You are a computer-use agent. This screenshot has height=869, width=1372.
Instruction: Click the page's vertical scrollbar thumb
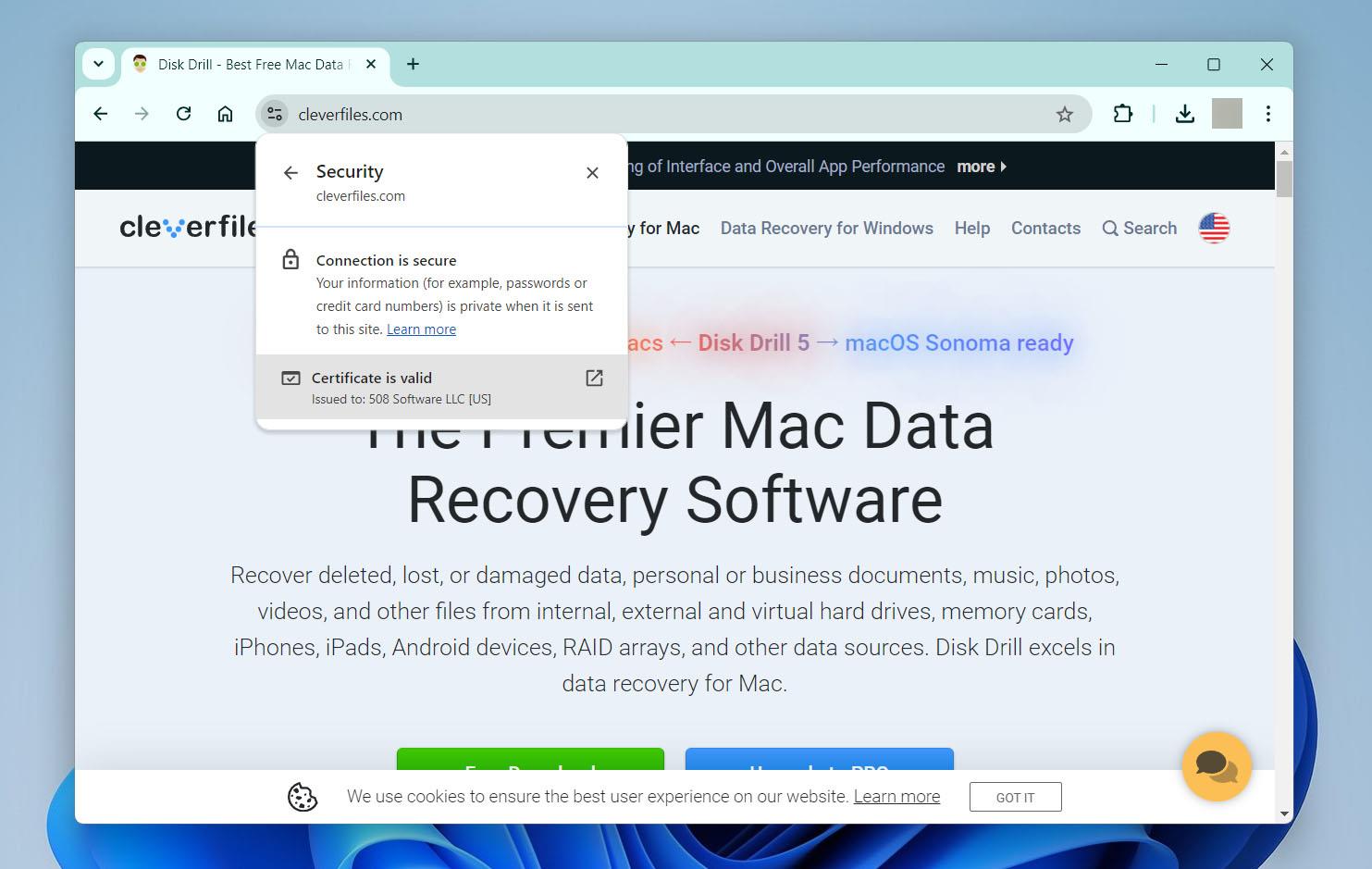(1284, 179)
